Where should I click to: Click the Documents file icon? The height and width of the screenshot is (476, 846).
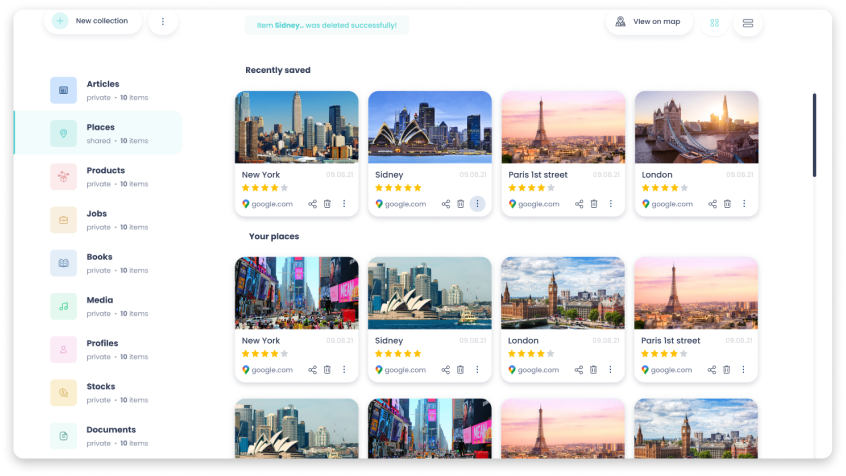click(64, 436)
